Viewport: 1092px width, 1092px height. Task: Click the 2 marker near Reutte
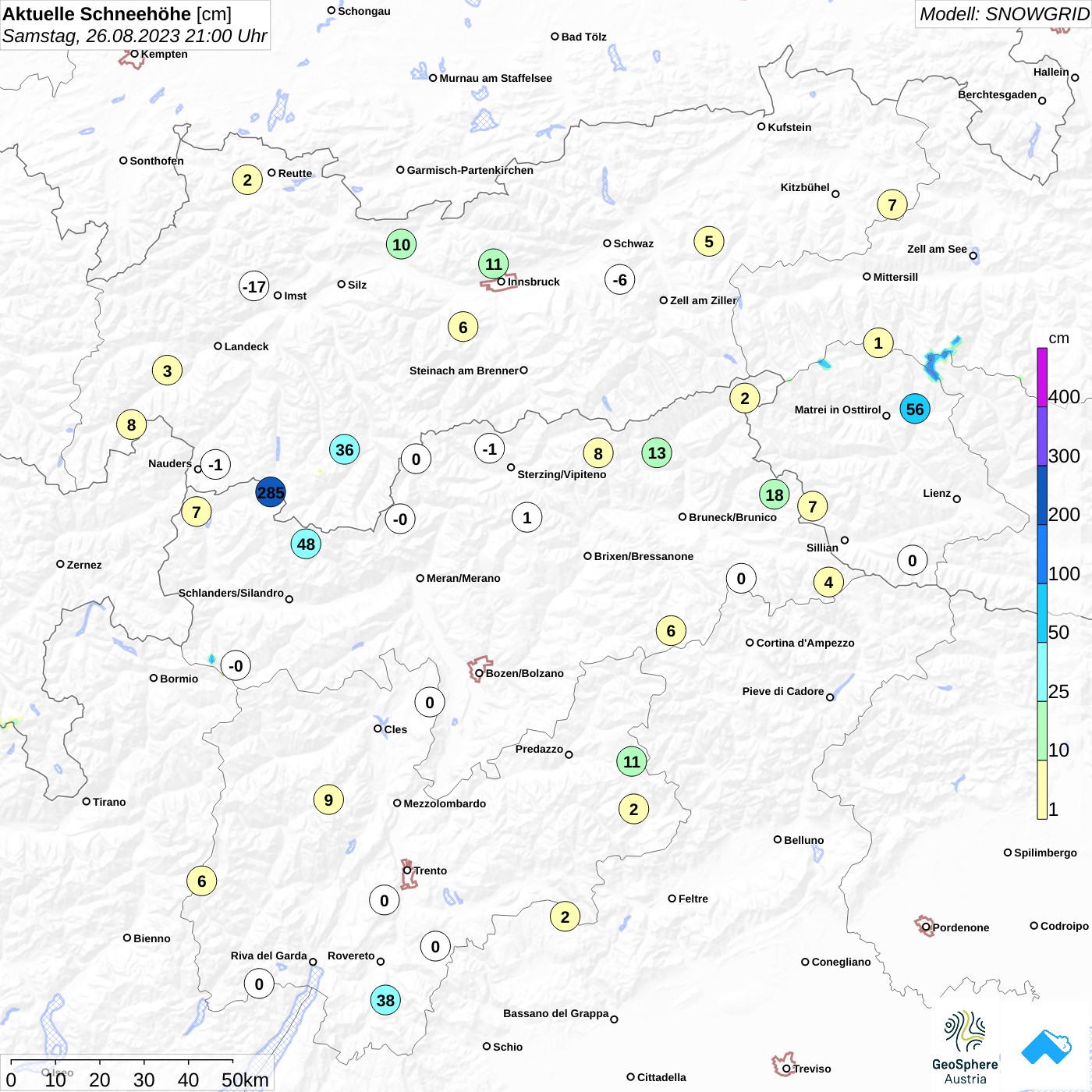click(247, 180)
